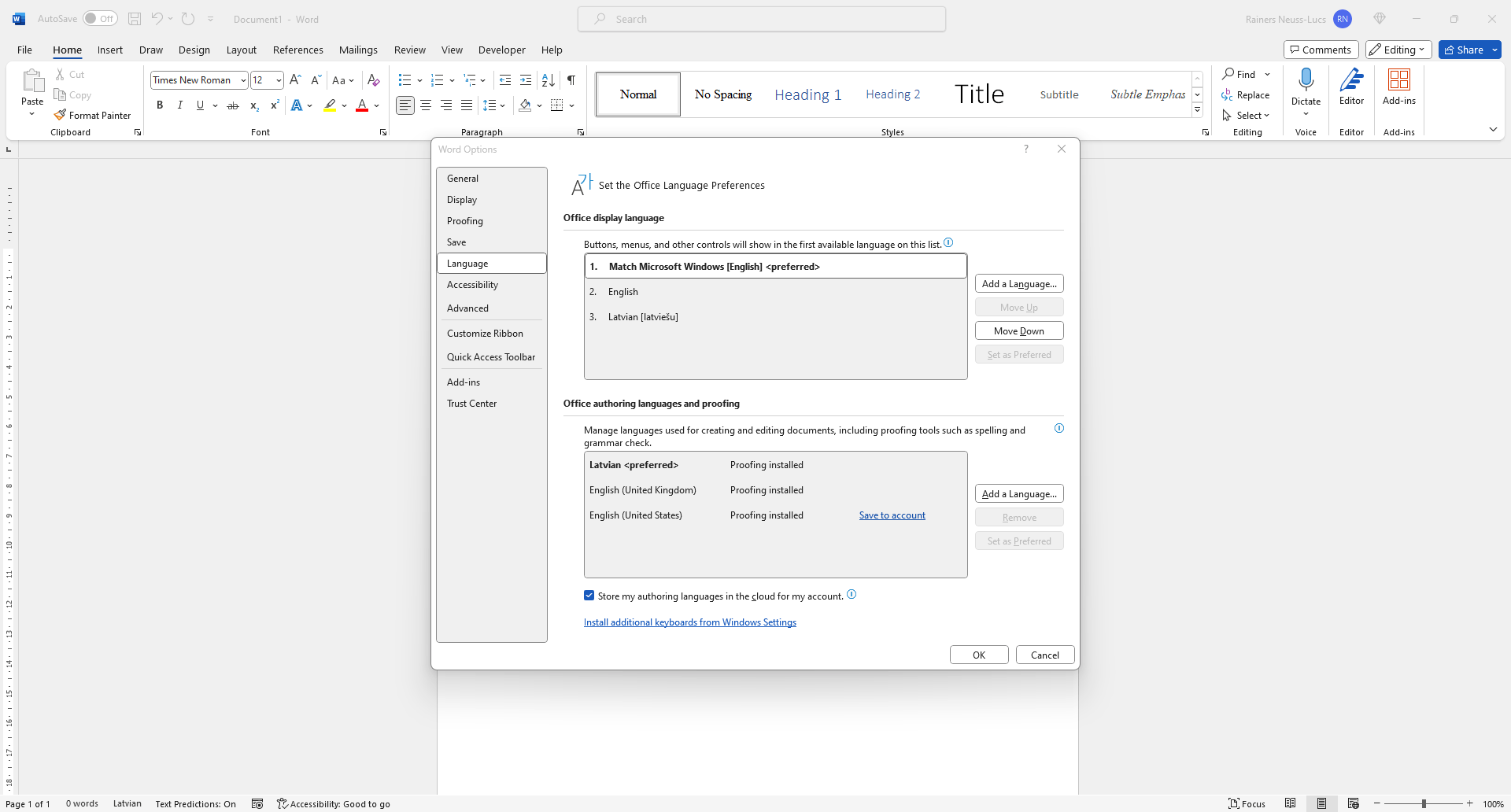The width and height of the screenshot is (1511, 812).
Task: Click the Latvian language indicator in status bar
Action: pyautogui.click(x=127, y=803)
